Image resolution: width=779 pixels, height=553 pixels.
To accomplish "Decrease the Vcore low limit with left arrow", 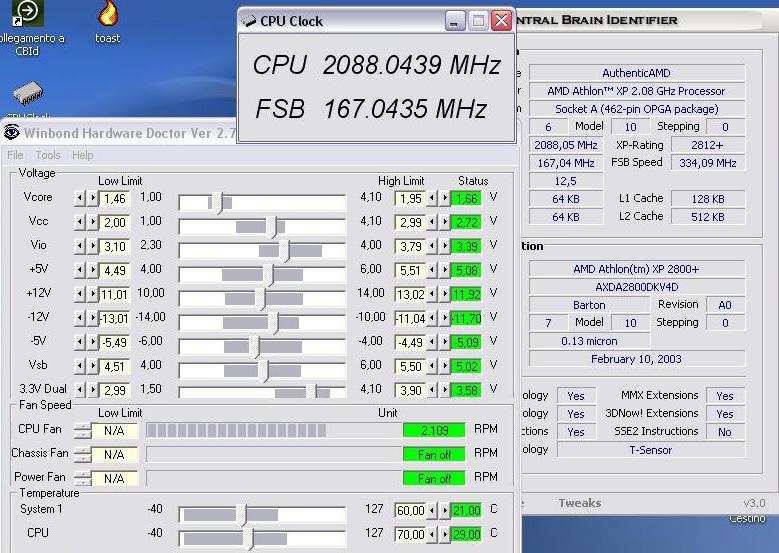I will pos(79,198).
